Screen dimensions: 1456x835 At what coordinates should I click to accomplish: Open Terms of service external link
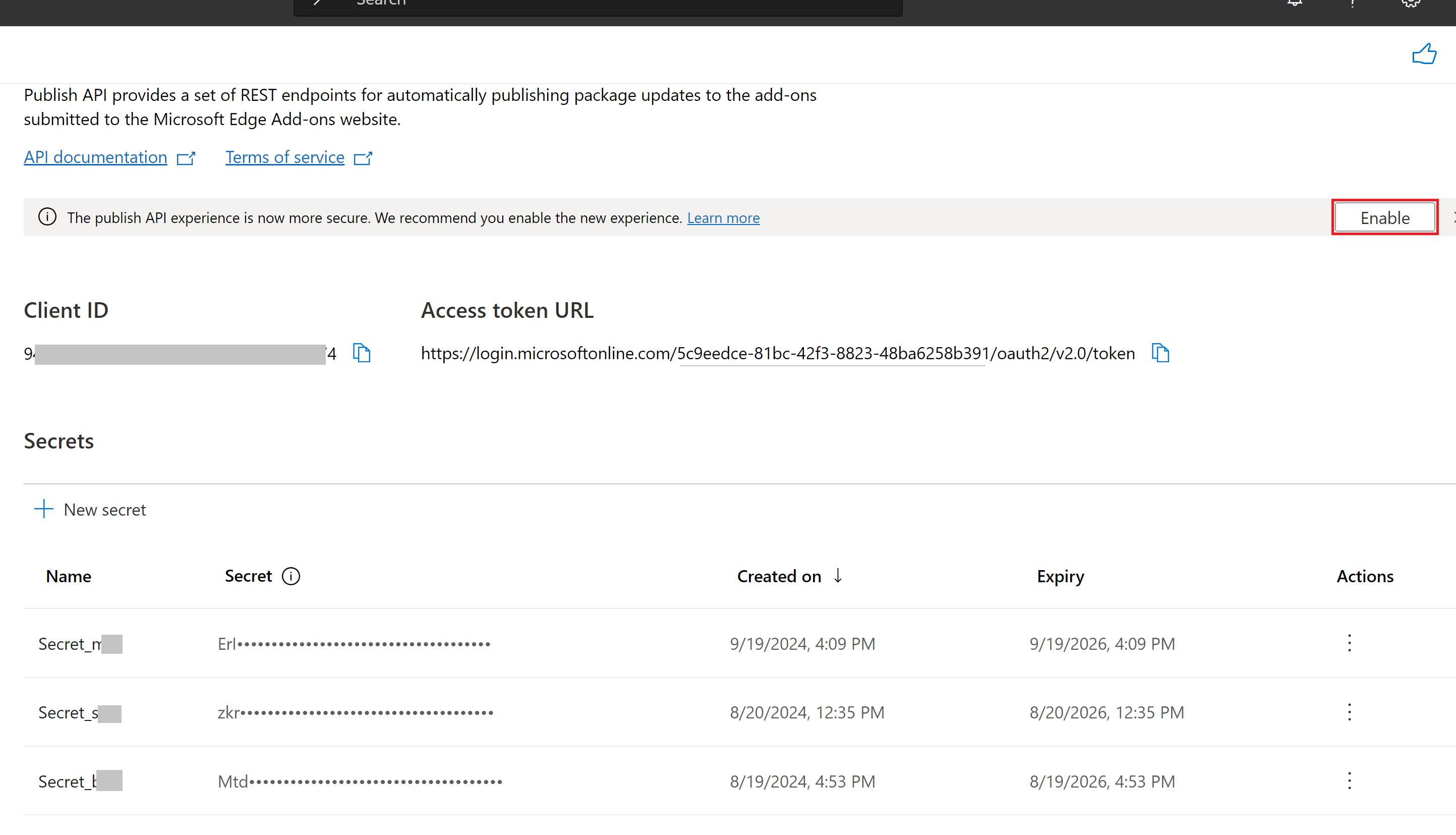(297, 157)
